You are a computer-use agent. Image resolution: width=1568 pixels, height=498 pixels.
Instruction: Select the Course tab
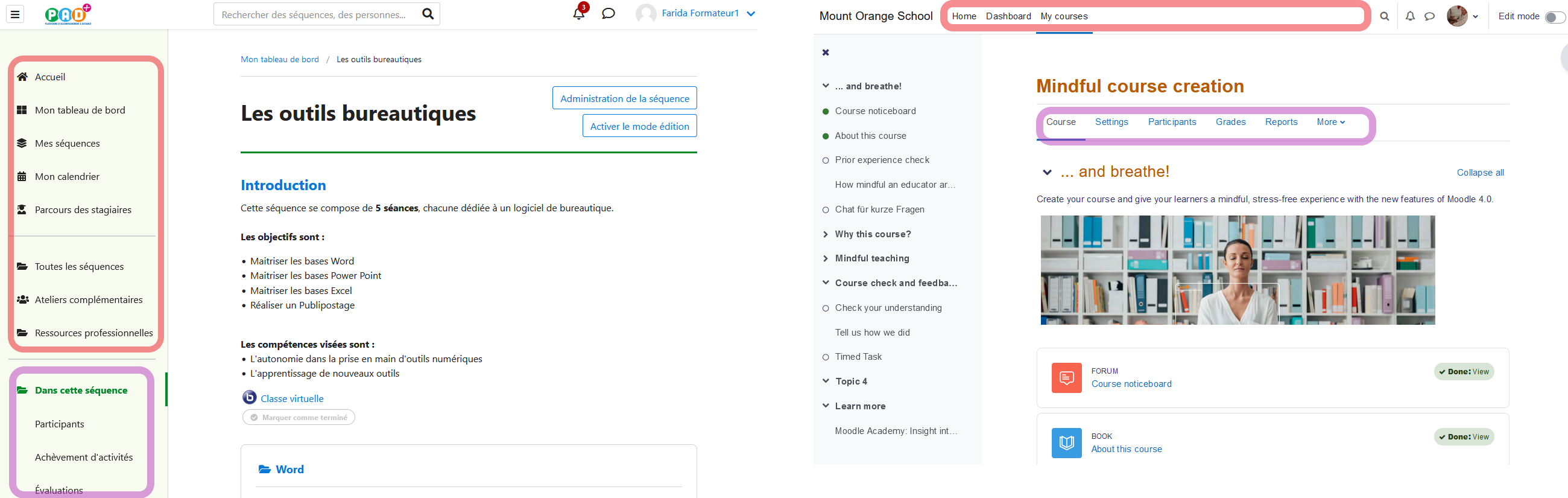pyautogui.click(x=1060, y=122)
